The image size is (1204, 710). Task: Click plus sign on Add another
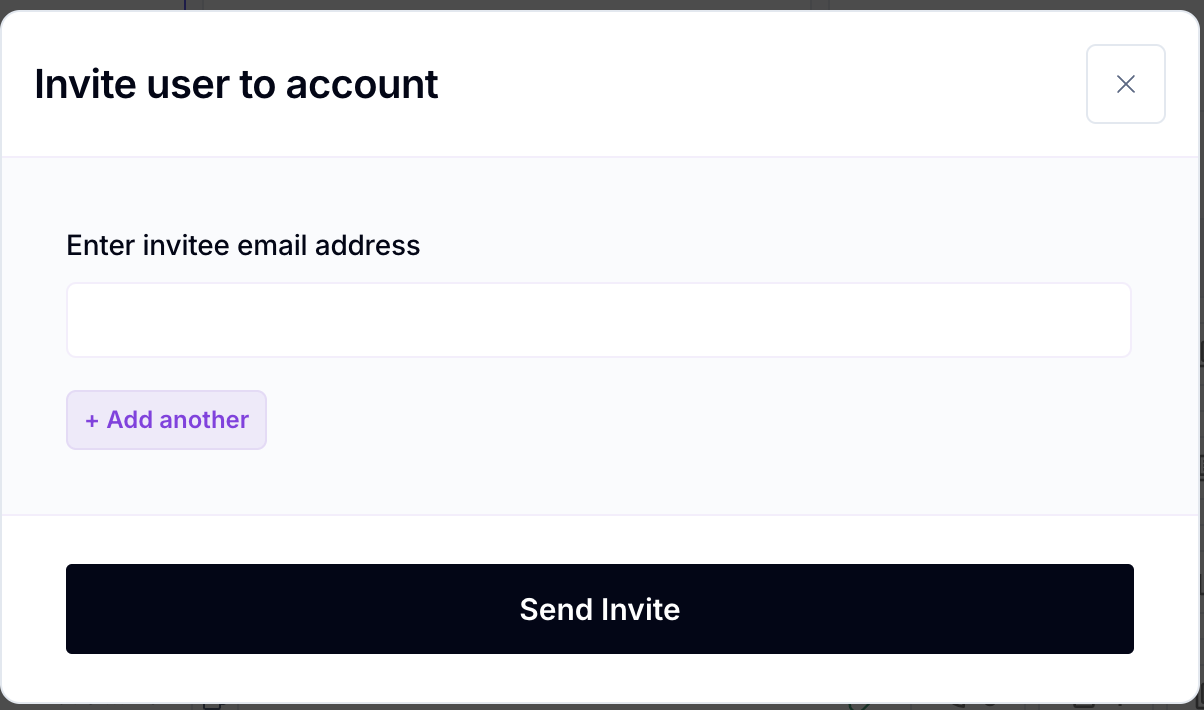pyautogui.click(x=92, y=420)
